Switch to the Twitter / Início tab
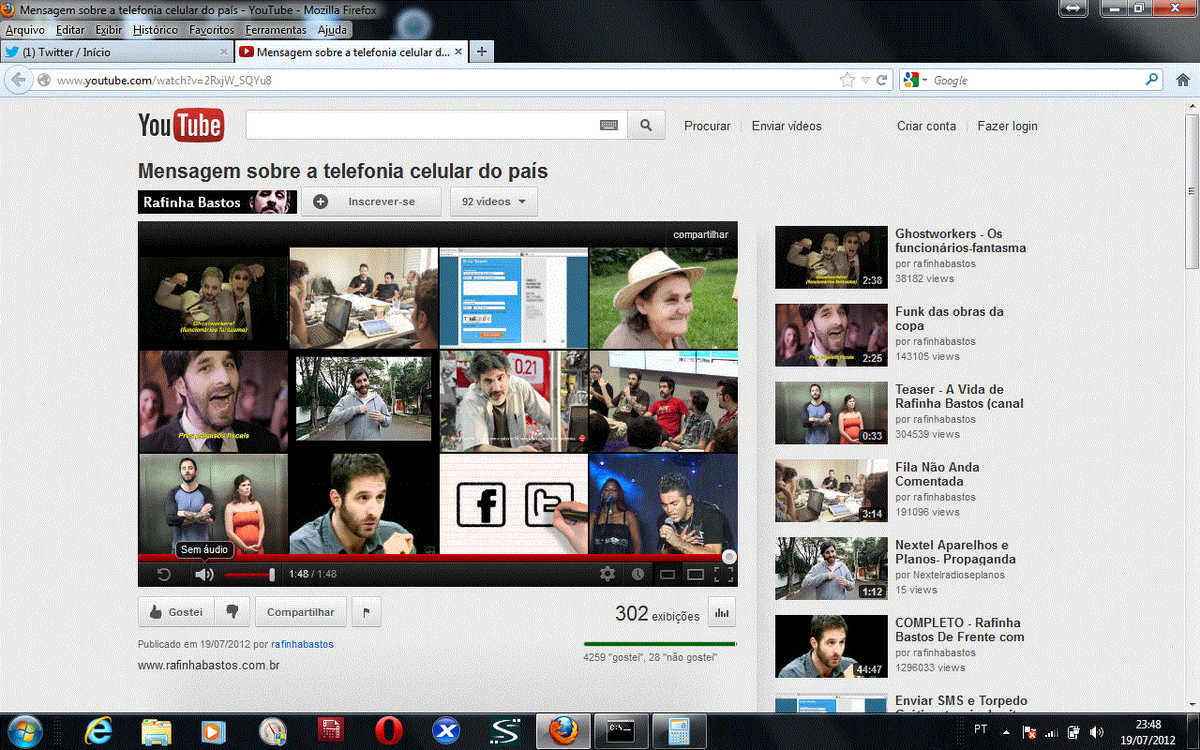The width and height of the screenshot is (1200, 750). tap(115, 52)
